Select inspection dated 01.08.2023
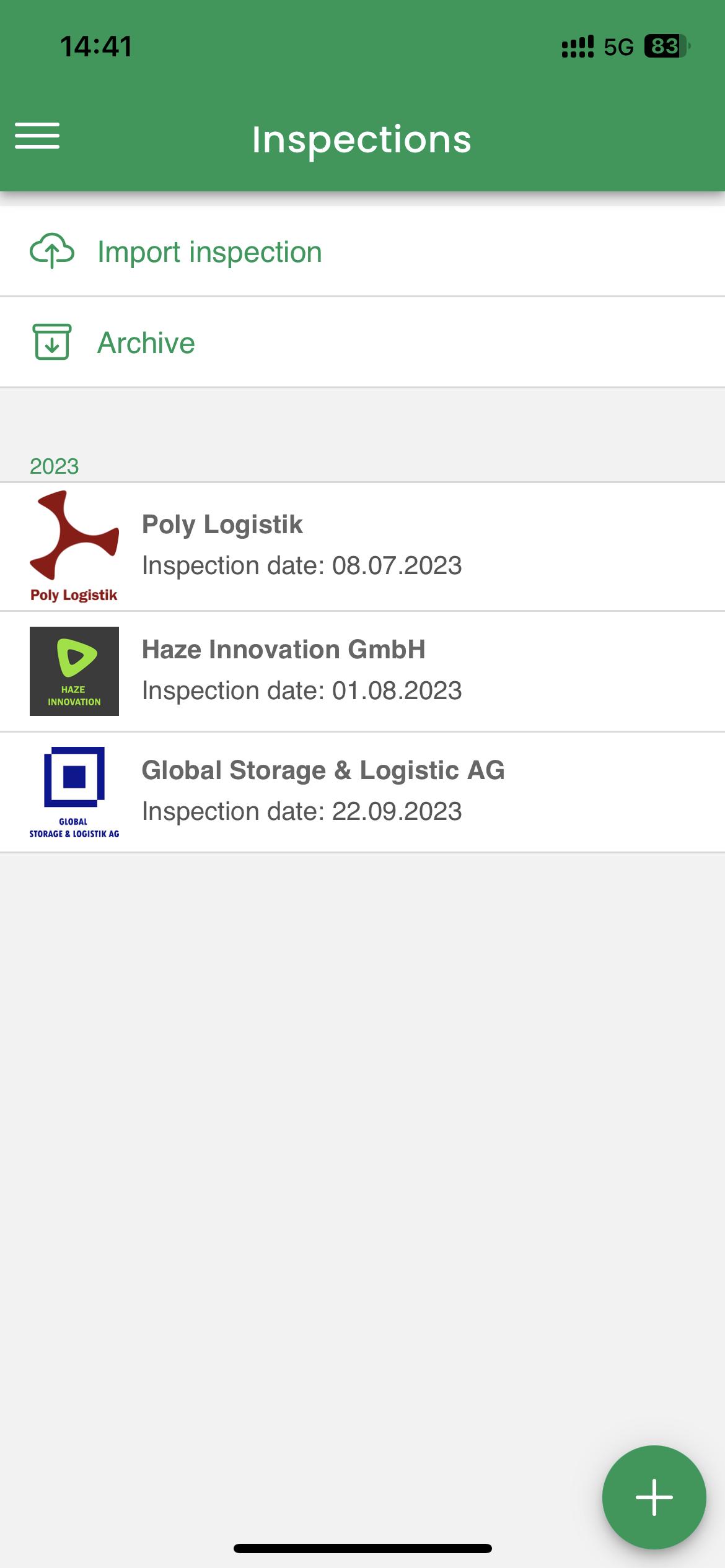The image size is (725, 1568). [302, 690]
